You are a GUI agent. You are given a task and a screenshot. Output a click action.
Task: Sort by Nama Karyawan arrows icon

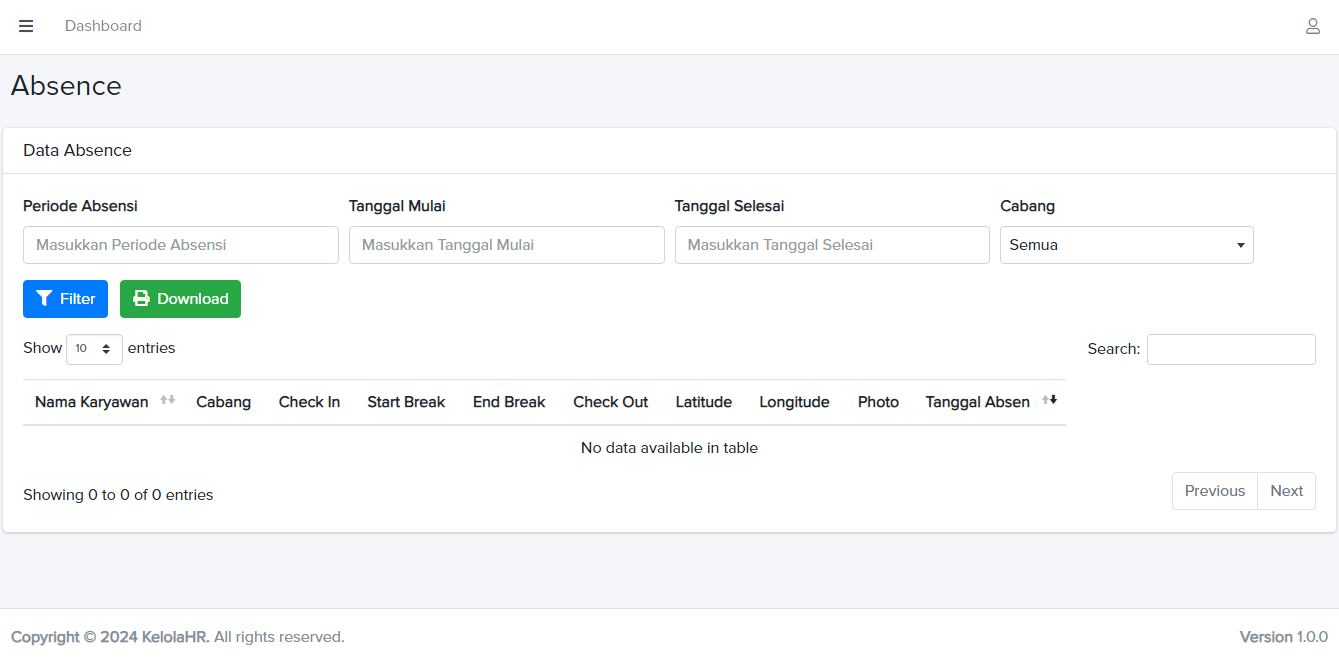[x=167, y=400]
